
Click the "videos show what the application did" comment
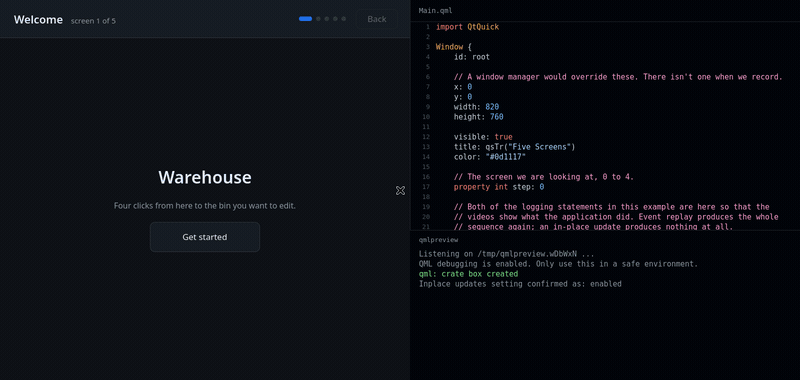[x=616, y=217]
